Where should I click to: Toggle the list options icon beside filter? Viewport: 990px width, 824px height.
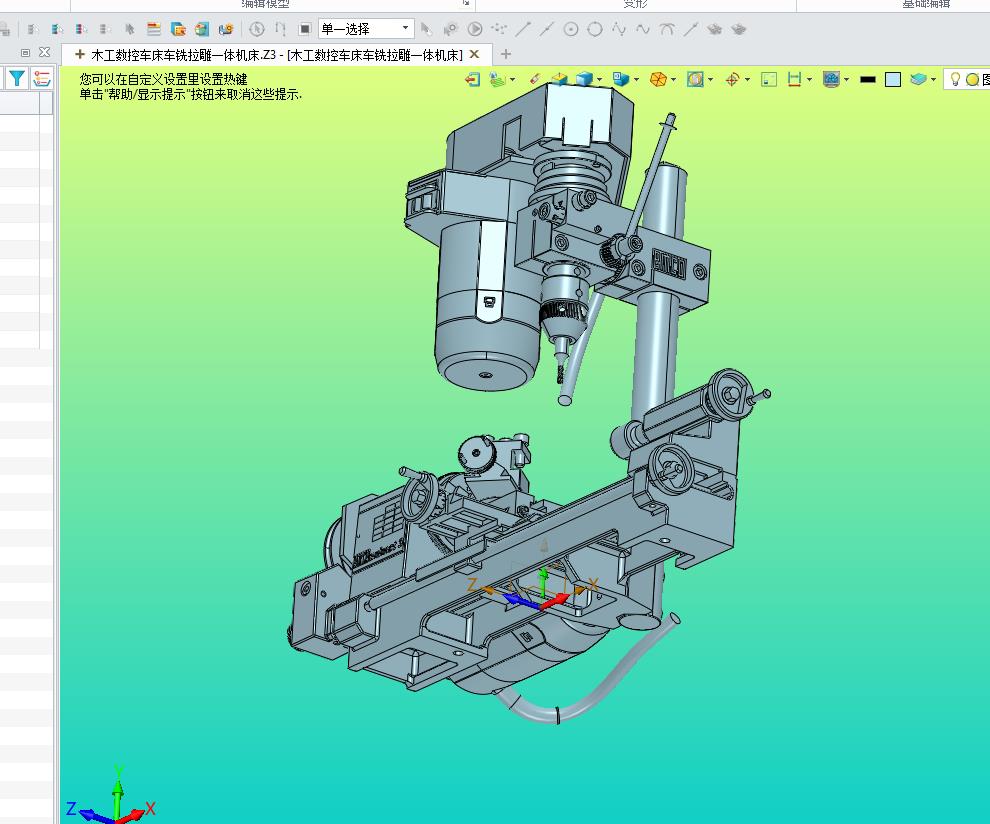coord(42,78)
